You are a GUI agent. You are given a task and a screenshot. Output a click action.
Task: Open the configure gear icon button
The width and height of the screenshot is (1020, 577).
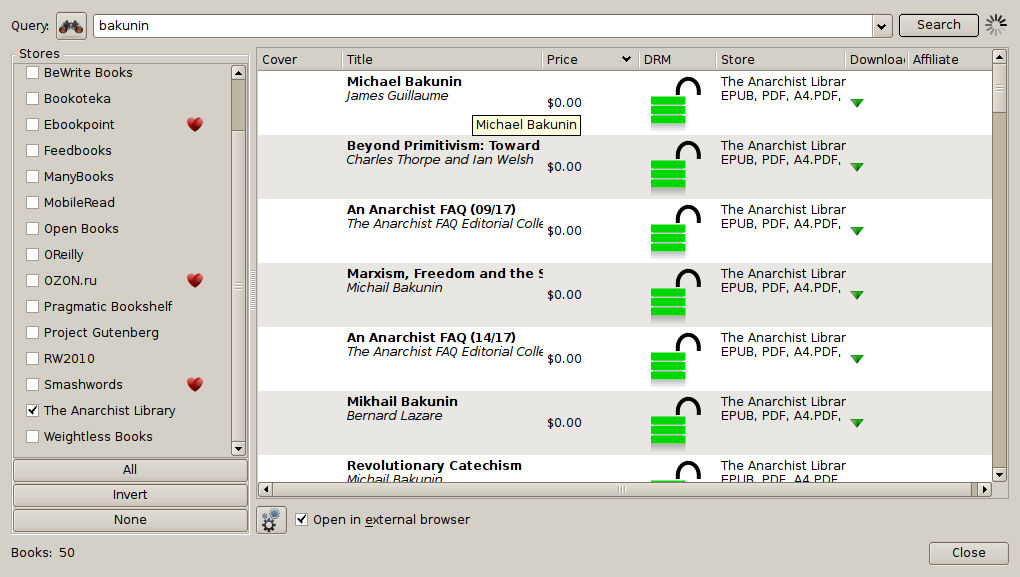271,520
